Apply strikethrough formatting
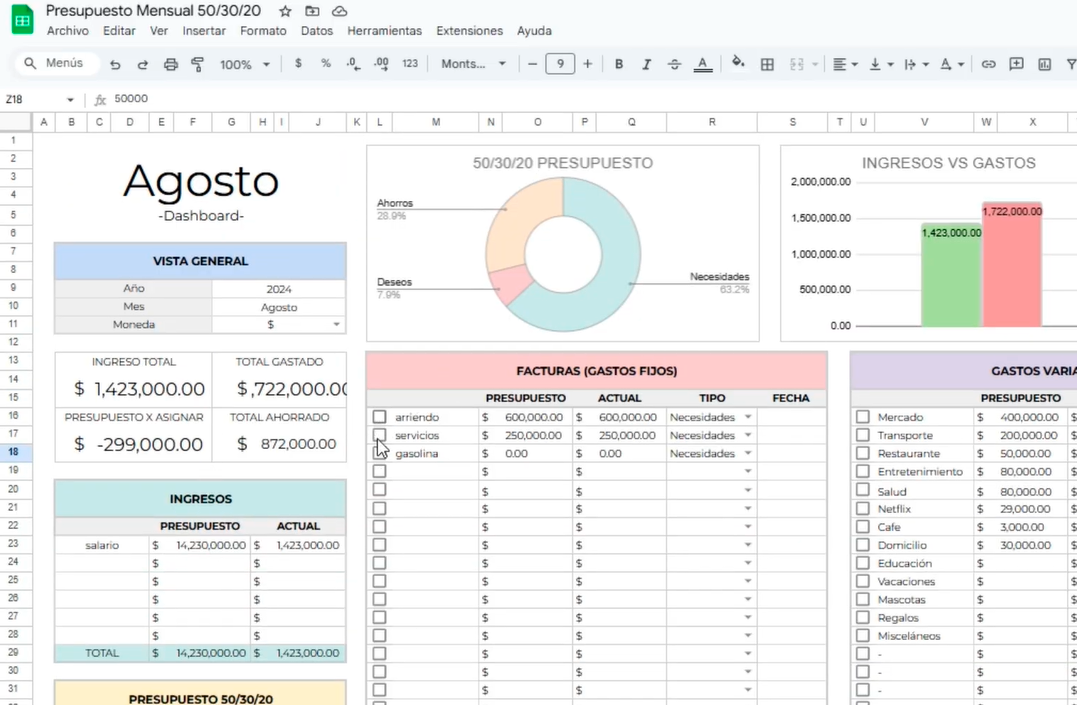 coord(674,64)
